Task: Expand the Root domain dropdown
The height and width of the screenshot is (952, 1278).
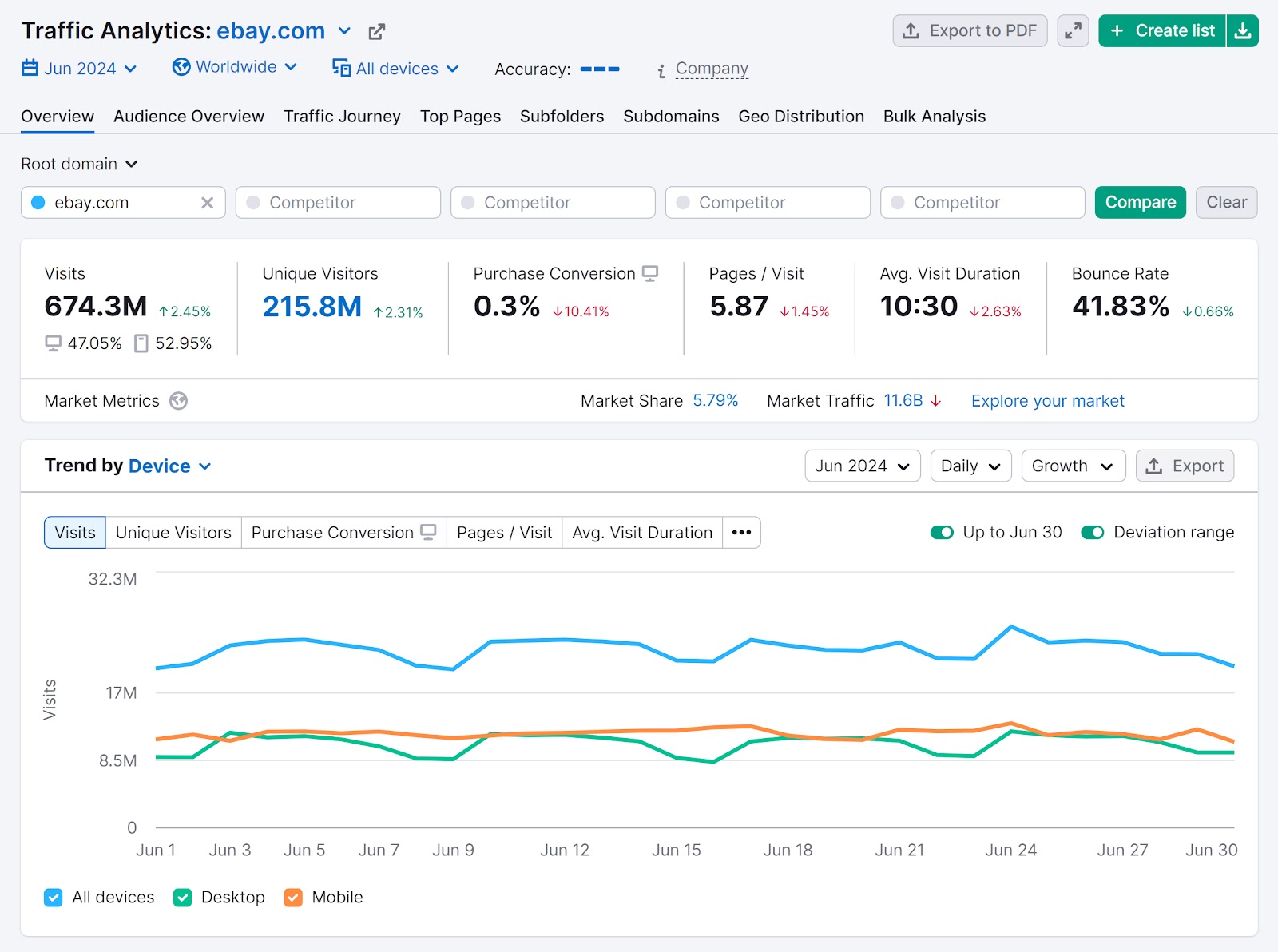Action: [x=79, y=164]
